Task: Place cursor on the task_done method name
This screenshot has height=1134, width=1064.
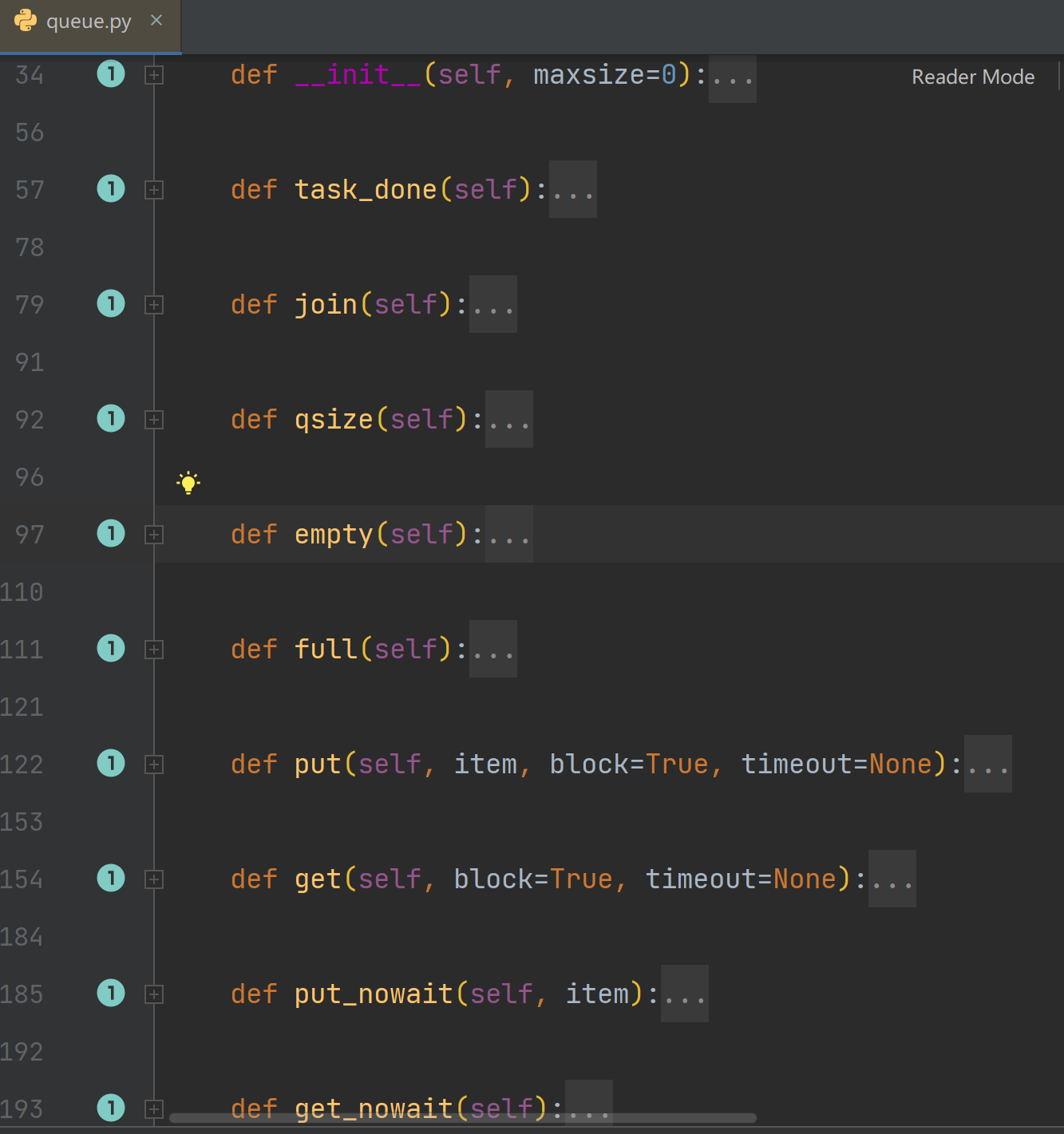Action: pyautogui.click(x=366, y=190)
